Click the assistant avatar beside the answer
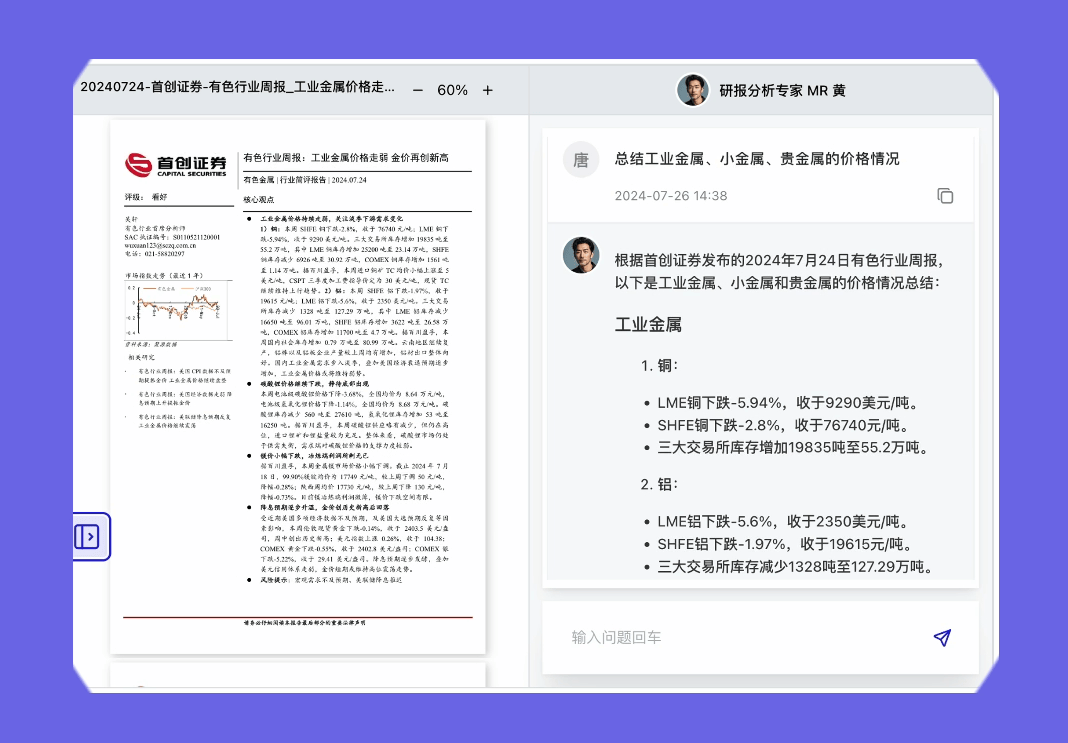Image resolution: width=1068 pixels, height=743 pixels. (x=580, y=255)
